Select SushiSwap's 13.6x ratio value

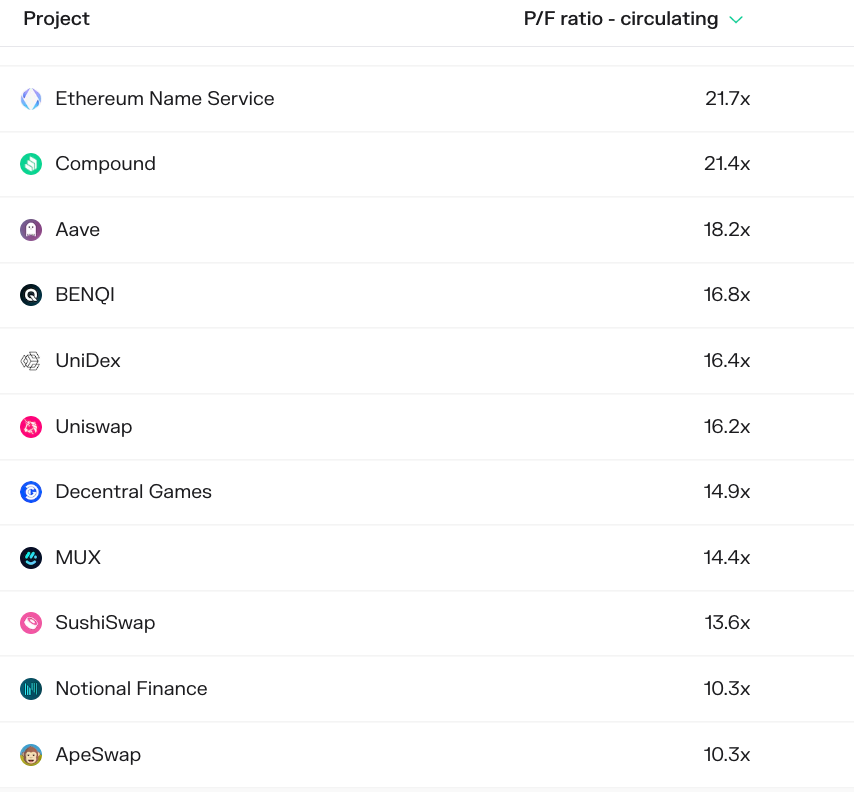[728, 623]
